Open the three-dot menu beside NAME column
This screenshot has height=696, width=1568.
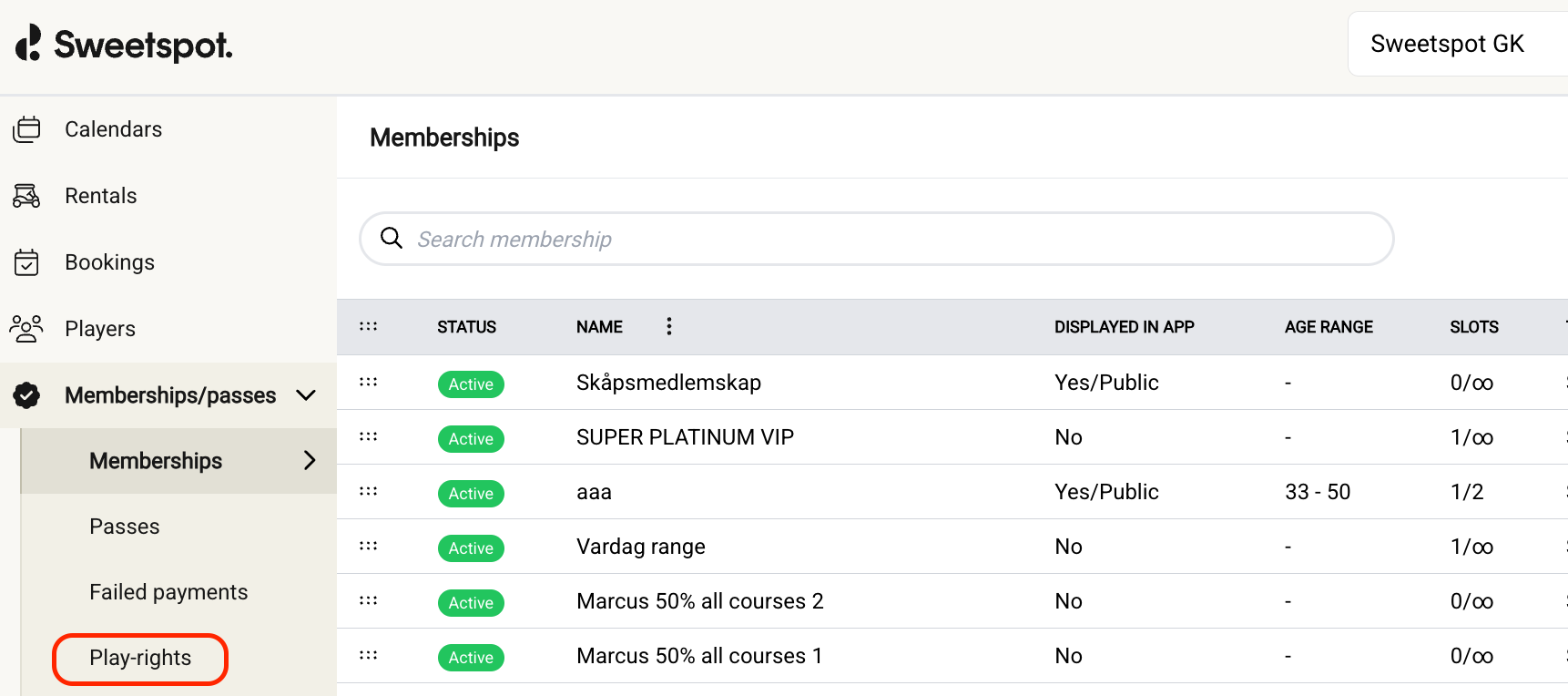tap(669, 326)
